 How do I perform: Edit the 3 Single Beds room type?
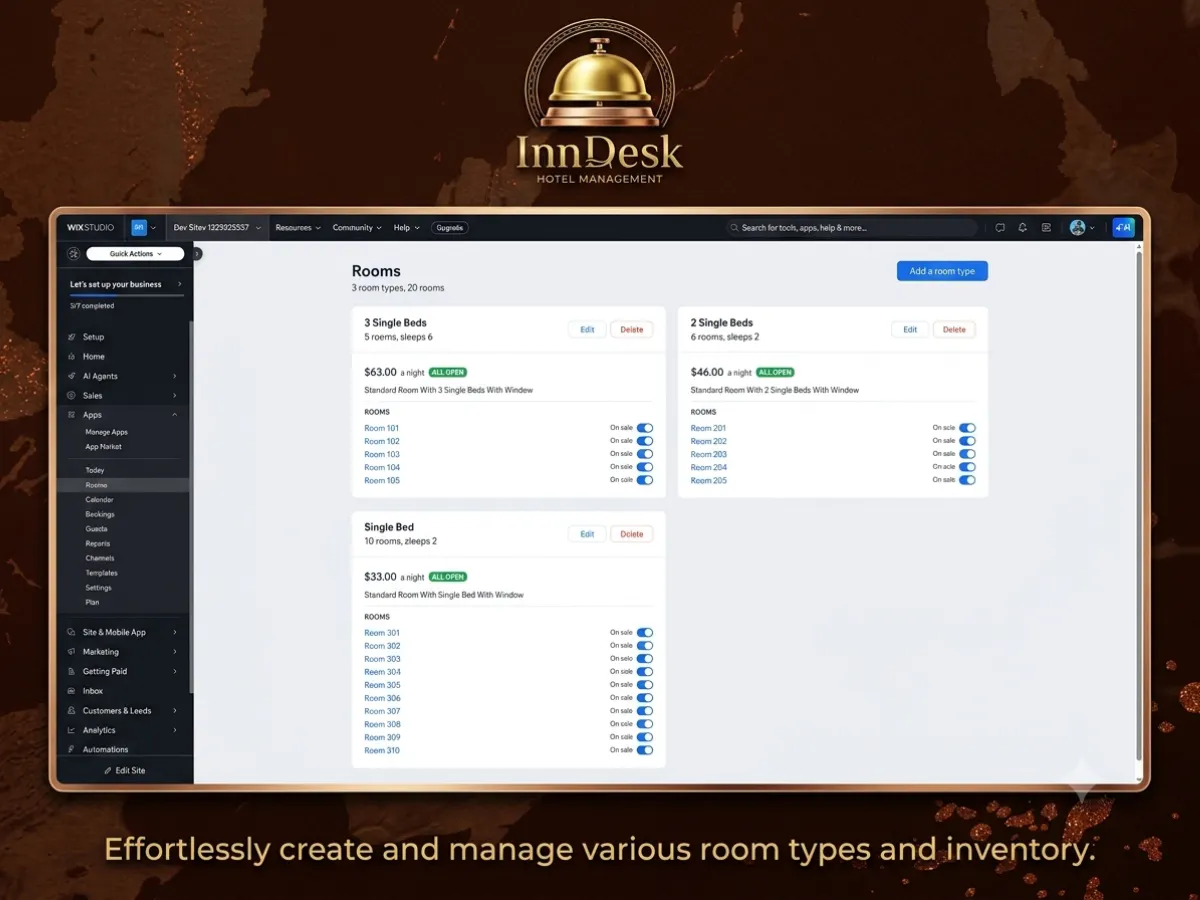point(587,329)
